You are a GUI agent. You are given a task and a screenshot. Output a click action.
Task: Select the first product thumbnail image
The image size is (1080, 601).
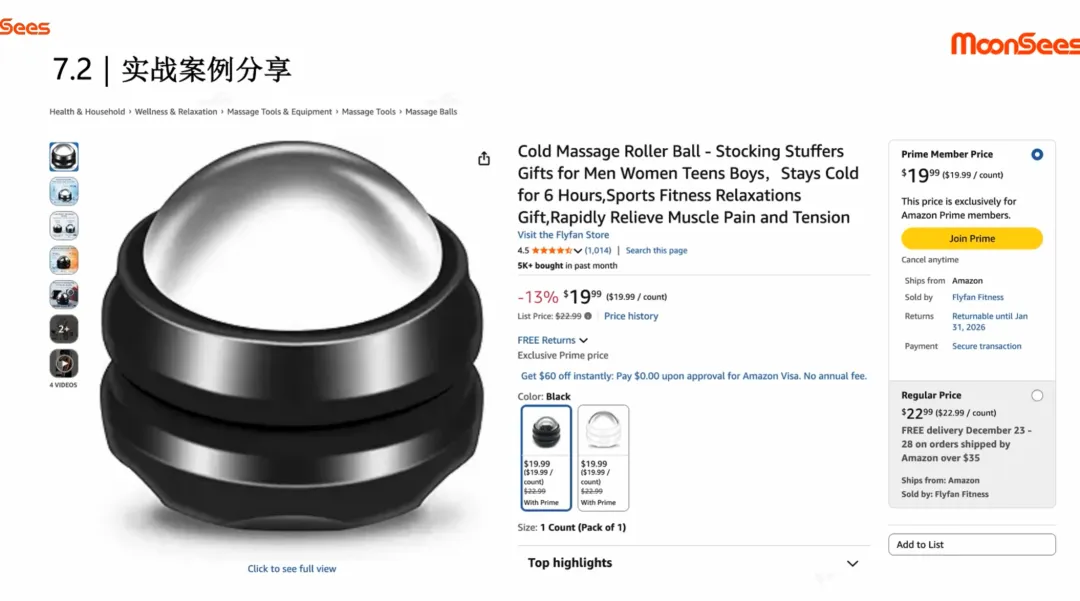coord(63,157)
